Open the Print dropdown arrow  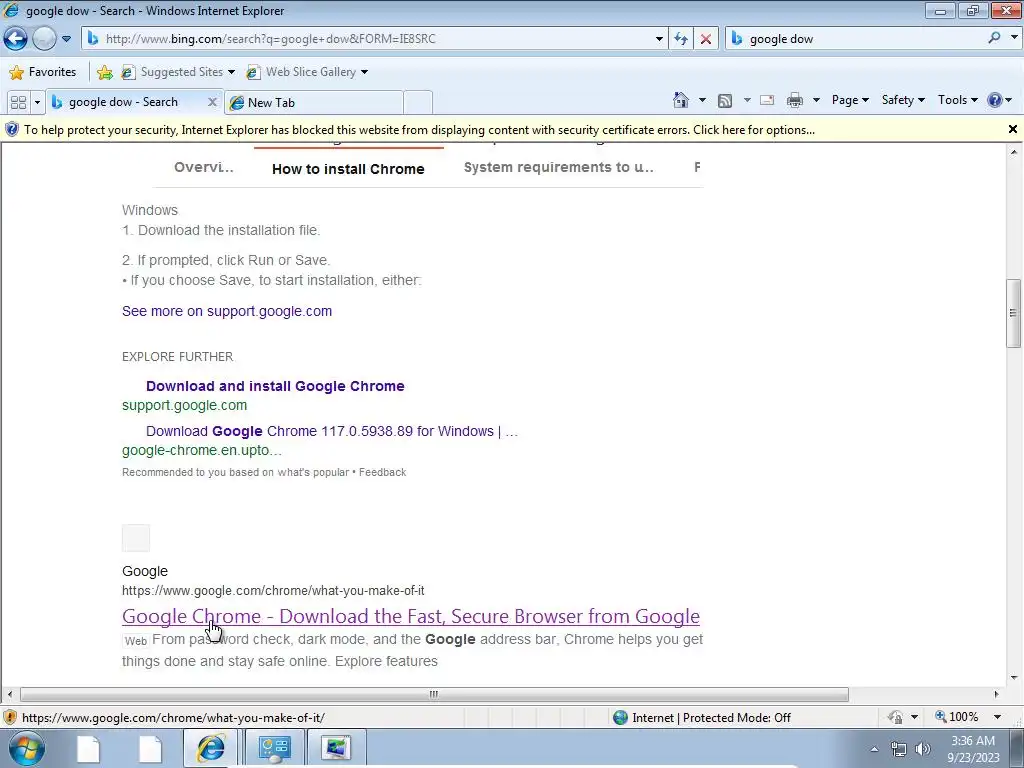pyautogui.click(x=816, y=100)
